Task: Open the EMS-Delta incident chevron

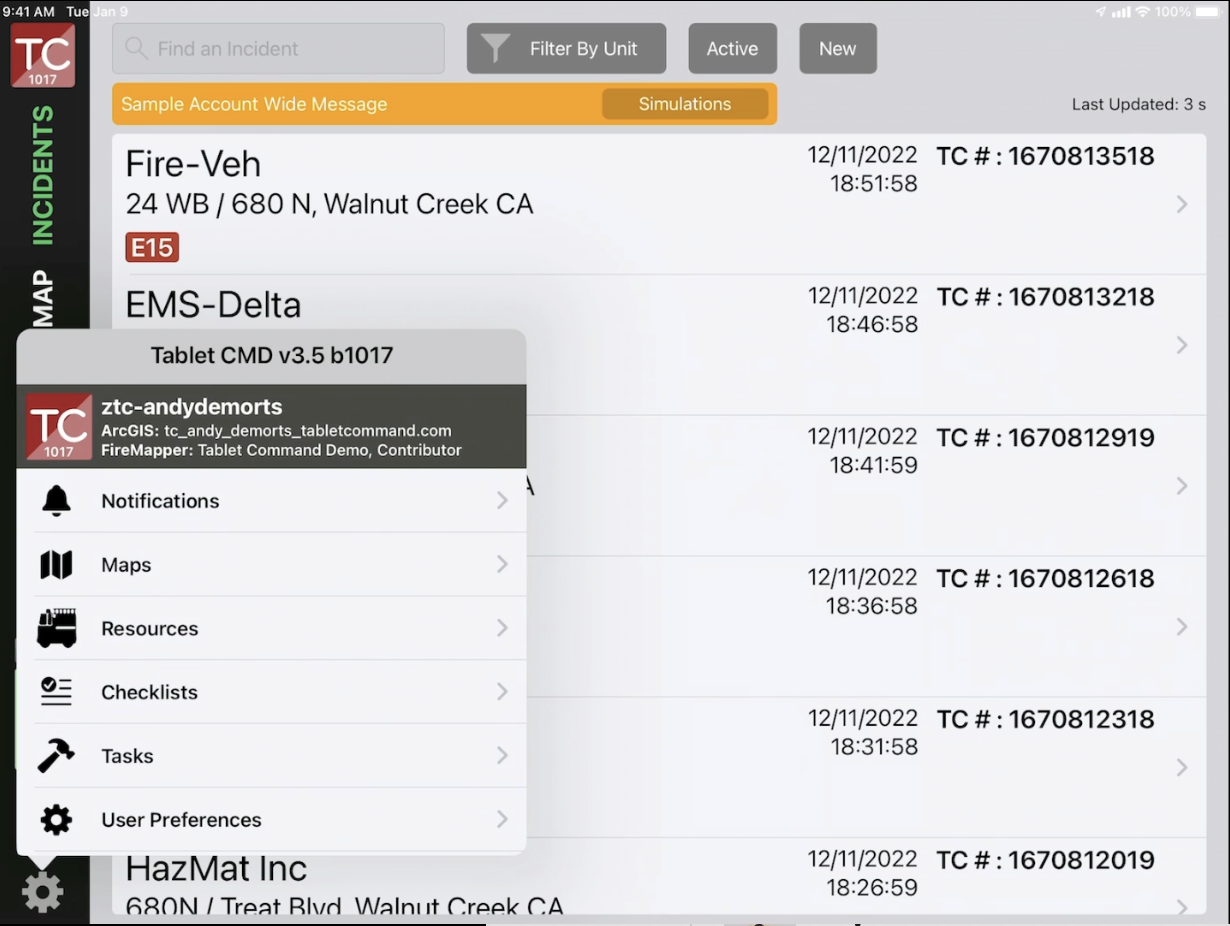Action: (1182, 345)
